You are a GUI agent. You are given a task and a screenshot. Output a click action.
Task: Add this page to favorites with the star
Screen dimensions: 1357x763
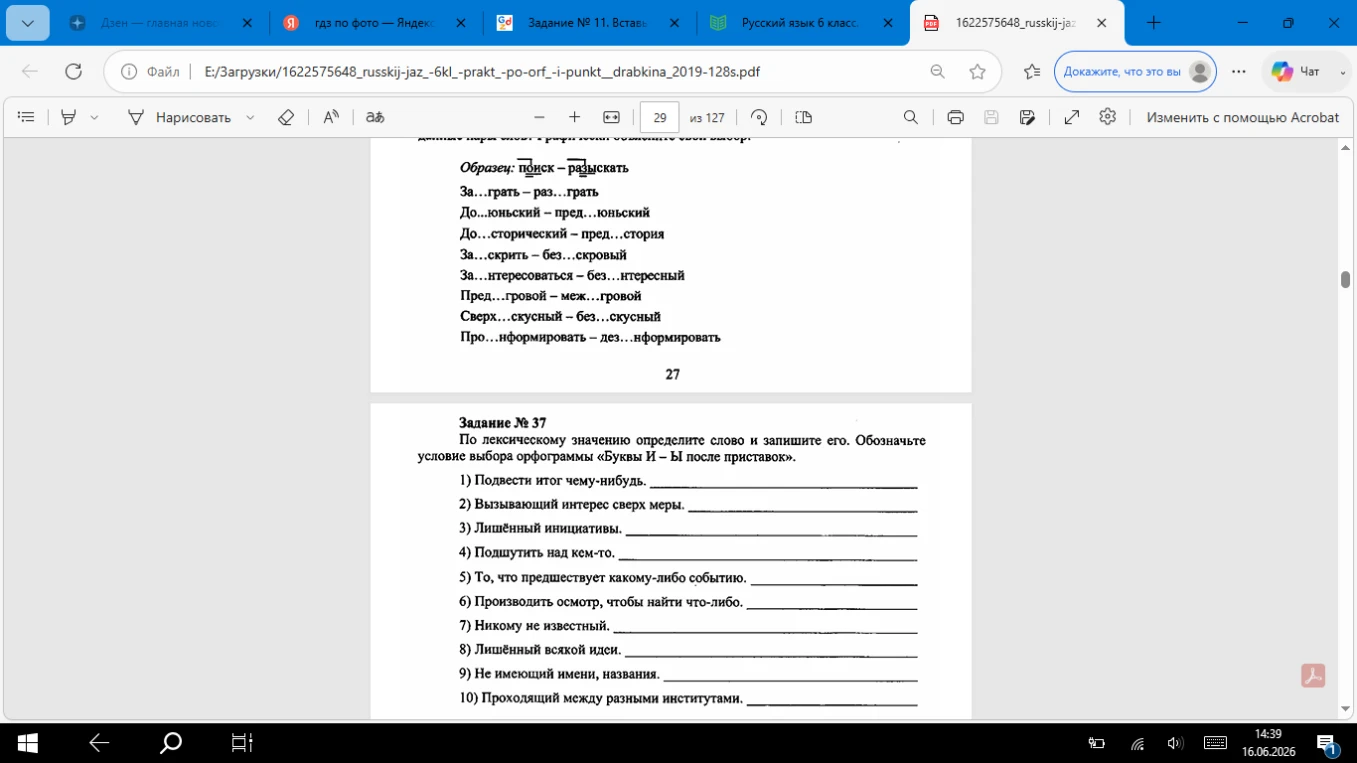(977, 72)
